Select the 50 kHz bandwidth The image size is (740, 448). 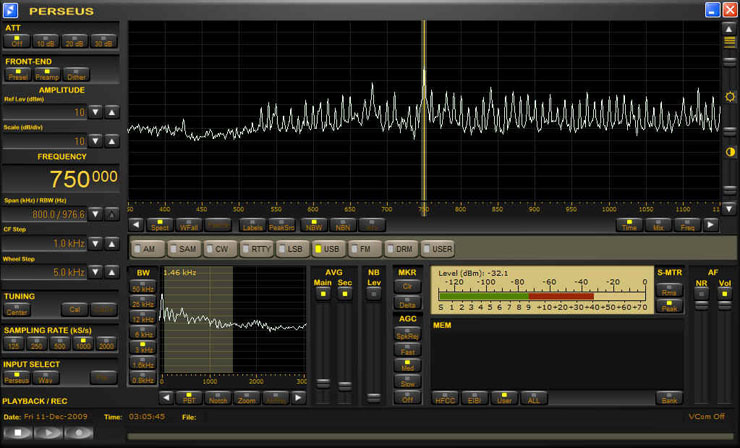click(143, 286)
